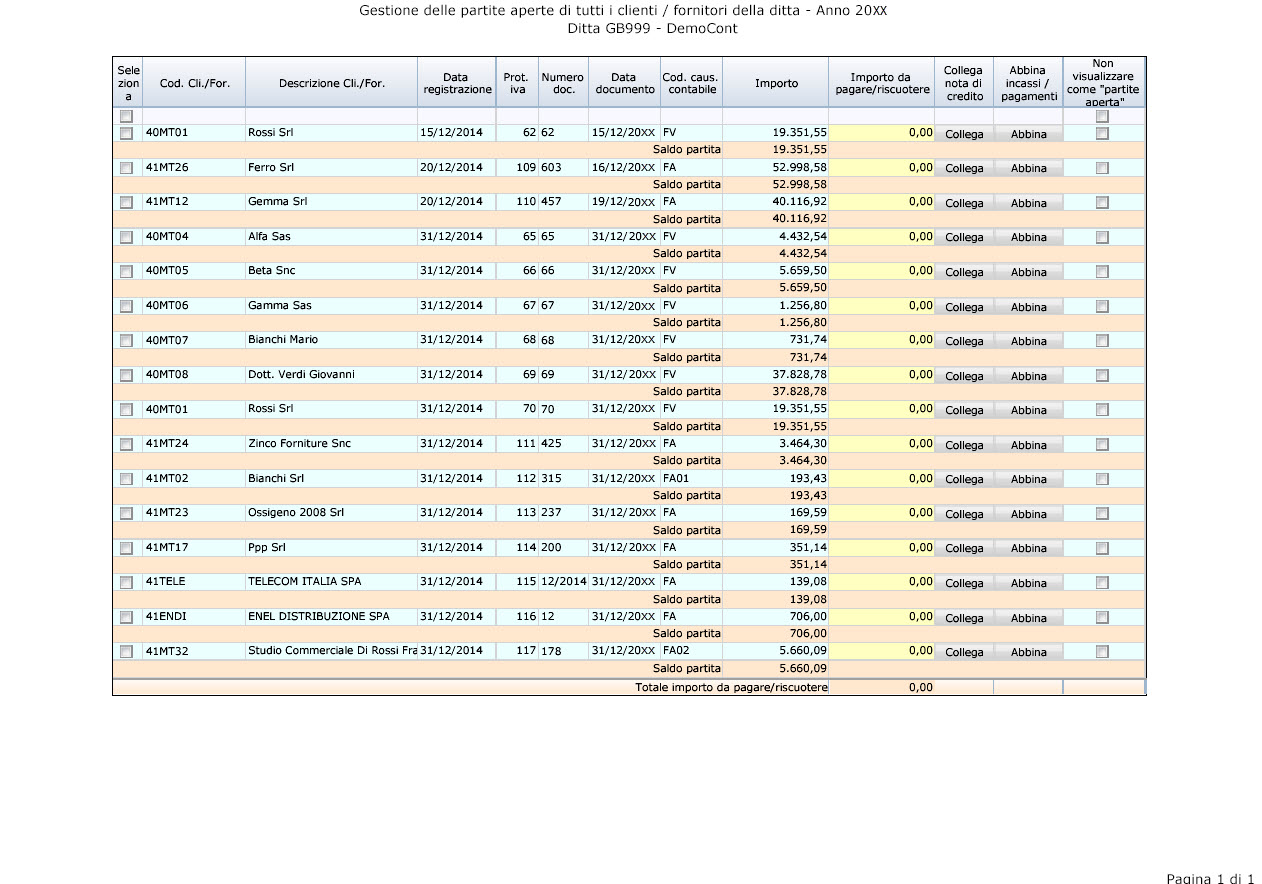Click supplier code 41TELE
This screenshot has height=884, width=1262.
[166, 581]
